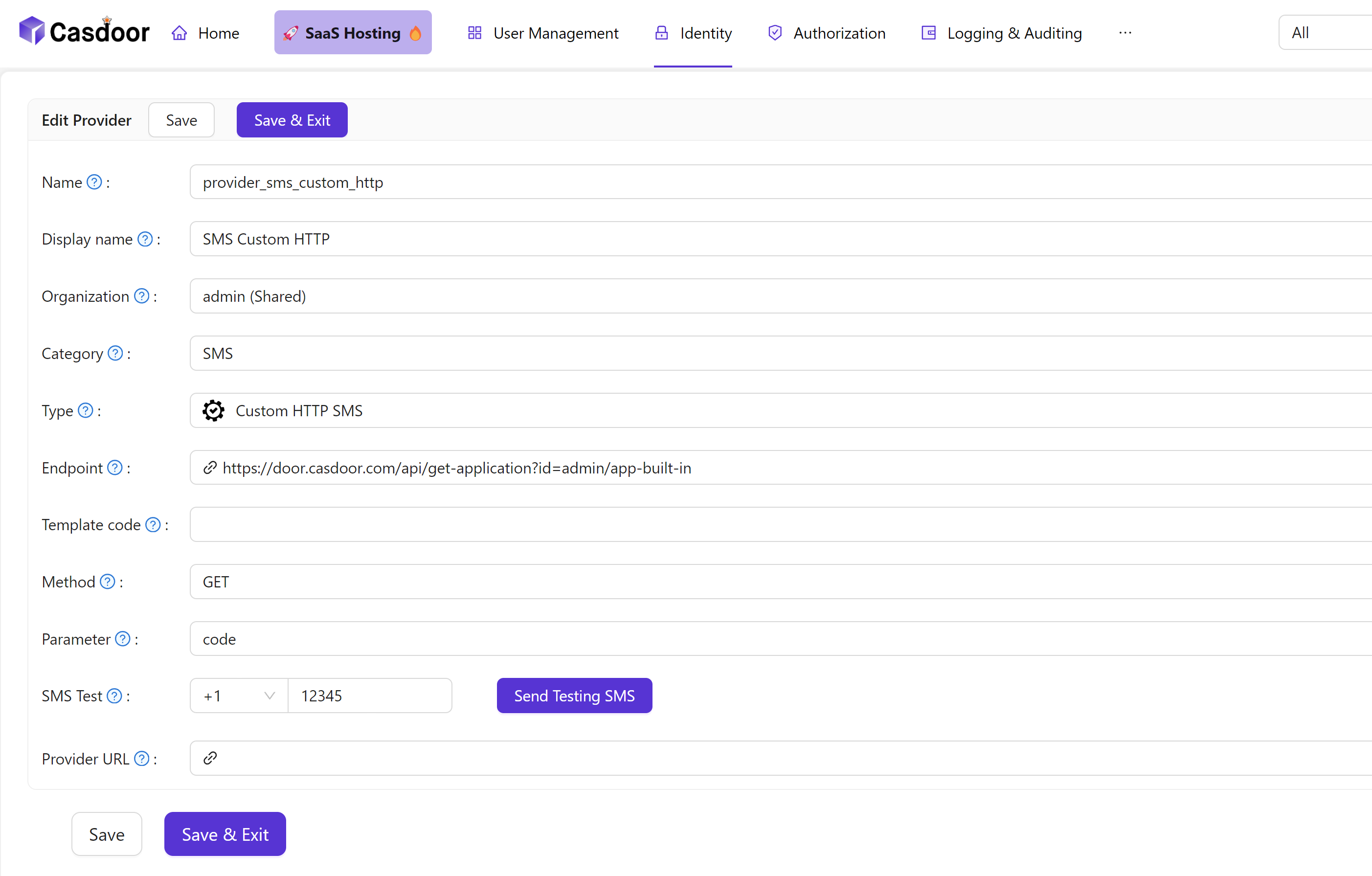Open the Authorization menu

point(827,33)
